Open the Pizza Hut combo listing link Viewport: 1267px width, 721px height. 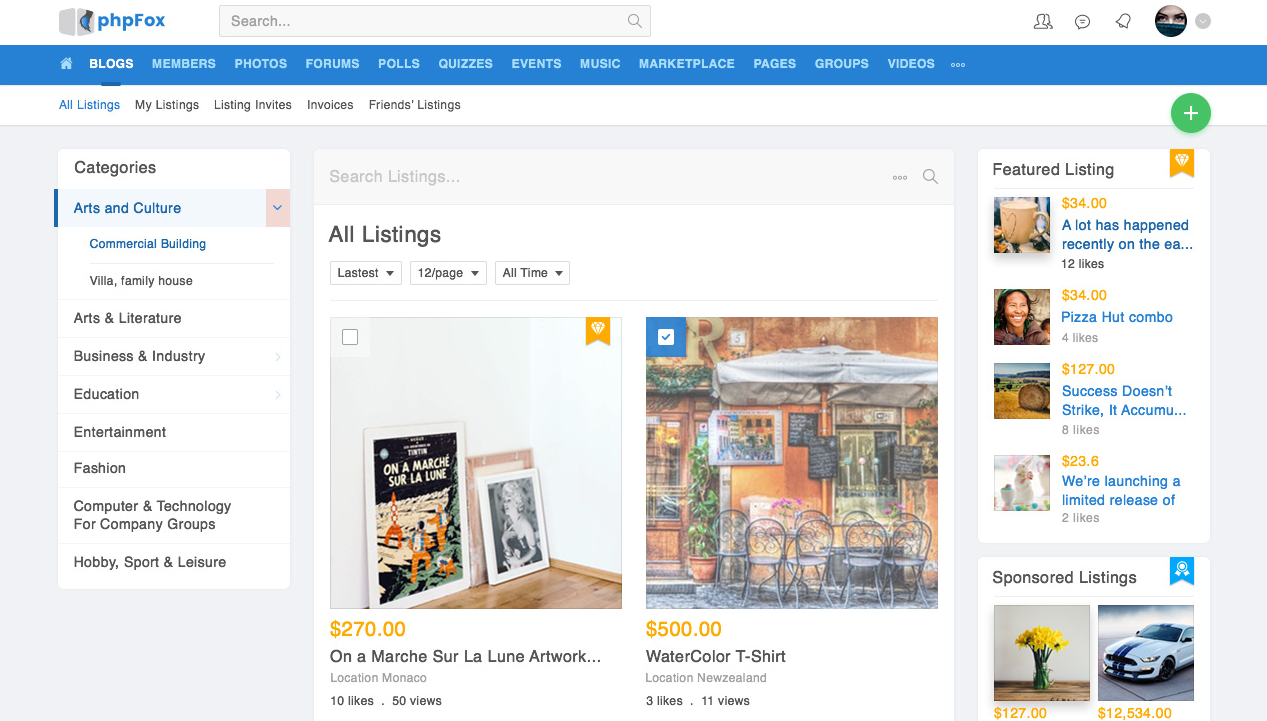1117,317
